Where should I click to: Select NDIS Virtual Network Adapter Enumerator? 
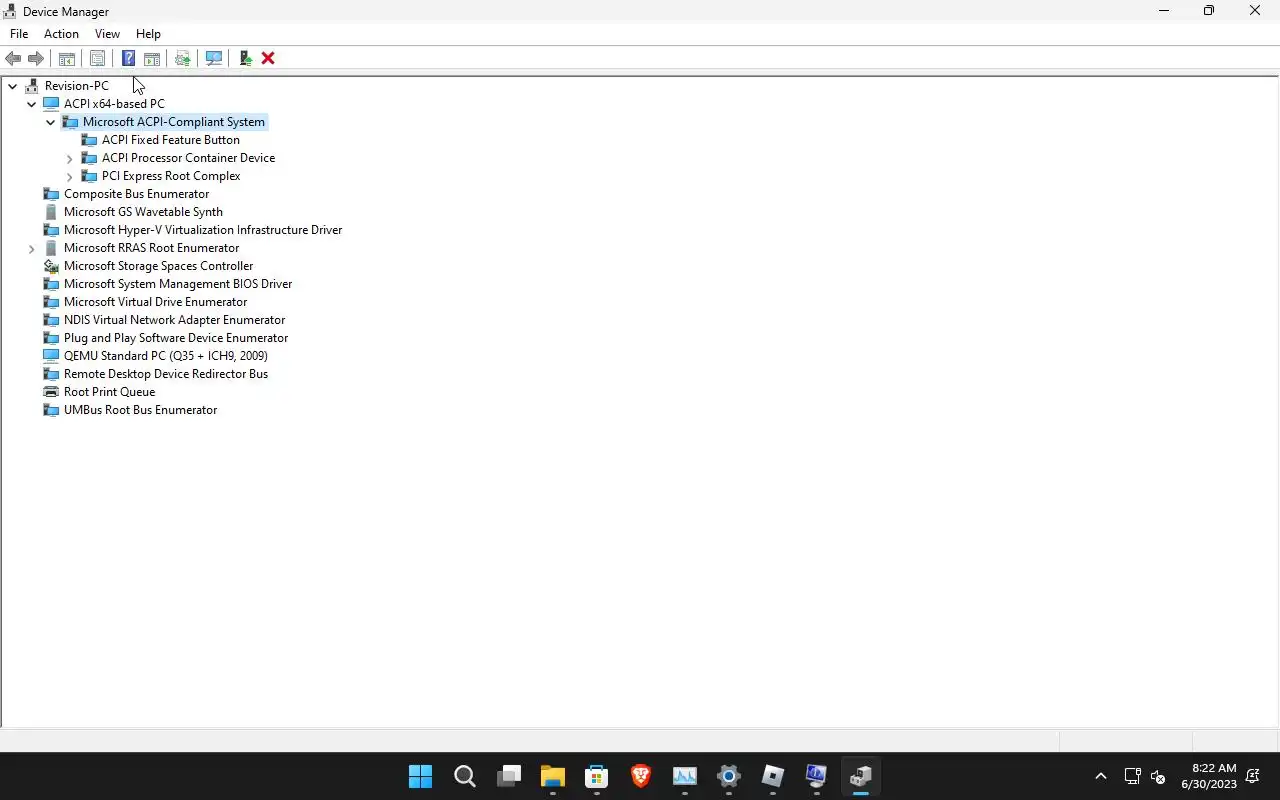click(x=174, y=320)
